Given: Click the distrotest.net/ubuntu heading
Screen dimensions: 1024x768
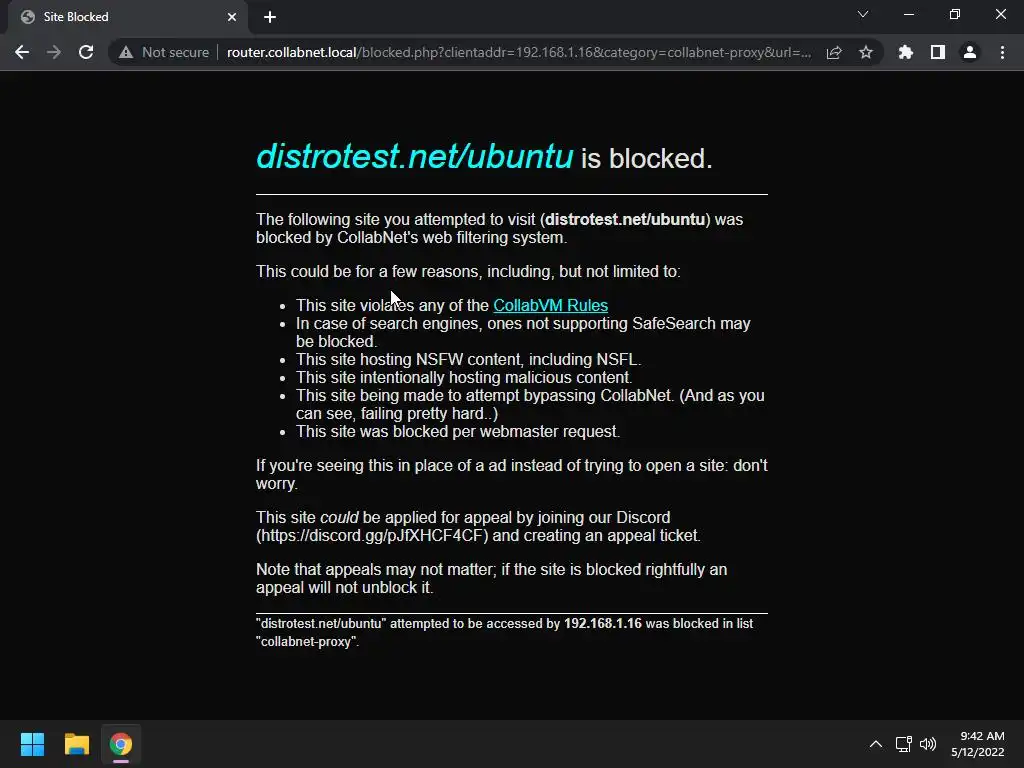Looking at the screenshot, I should pos(415,157).
